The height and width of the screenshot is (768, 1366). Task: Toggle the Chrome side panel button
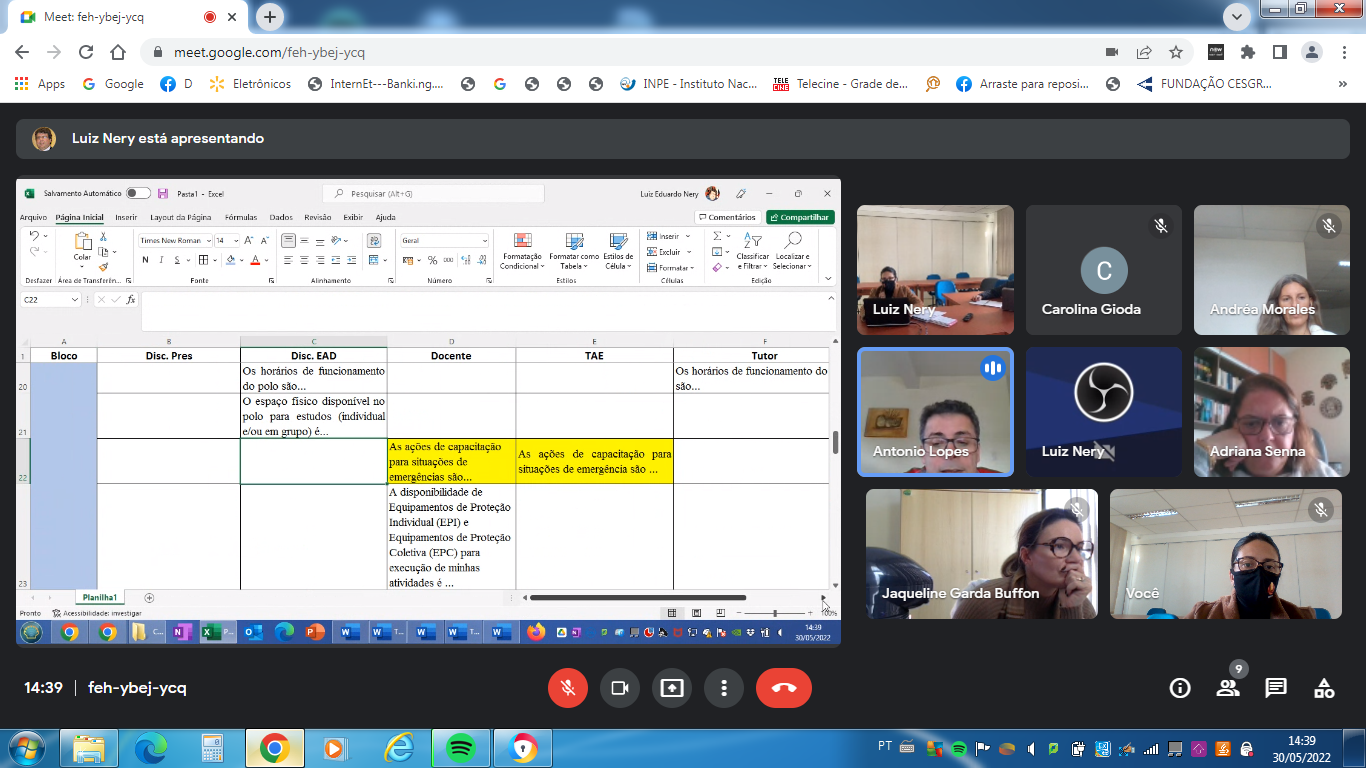(1279, 52)
